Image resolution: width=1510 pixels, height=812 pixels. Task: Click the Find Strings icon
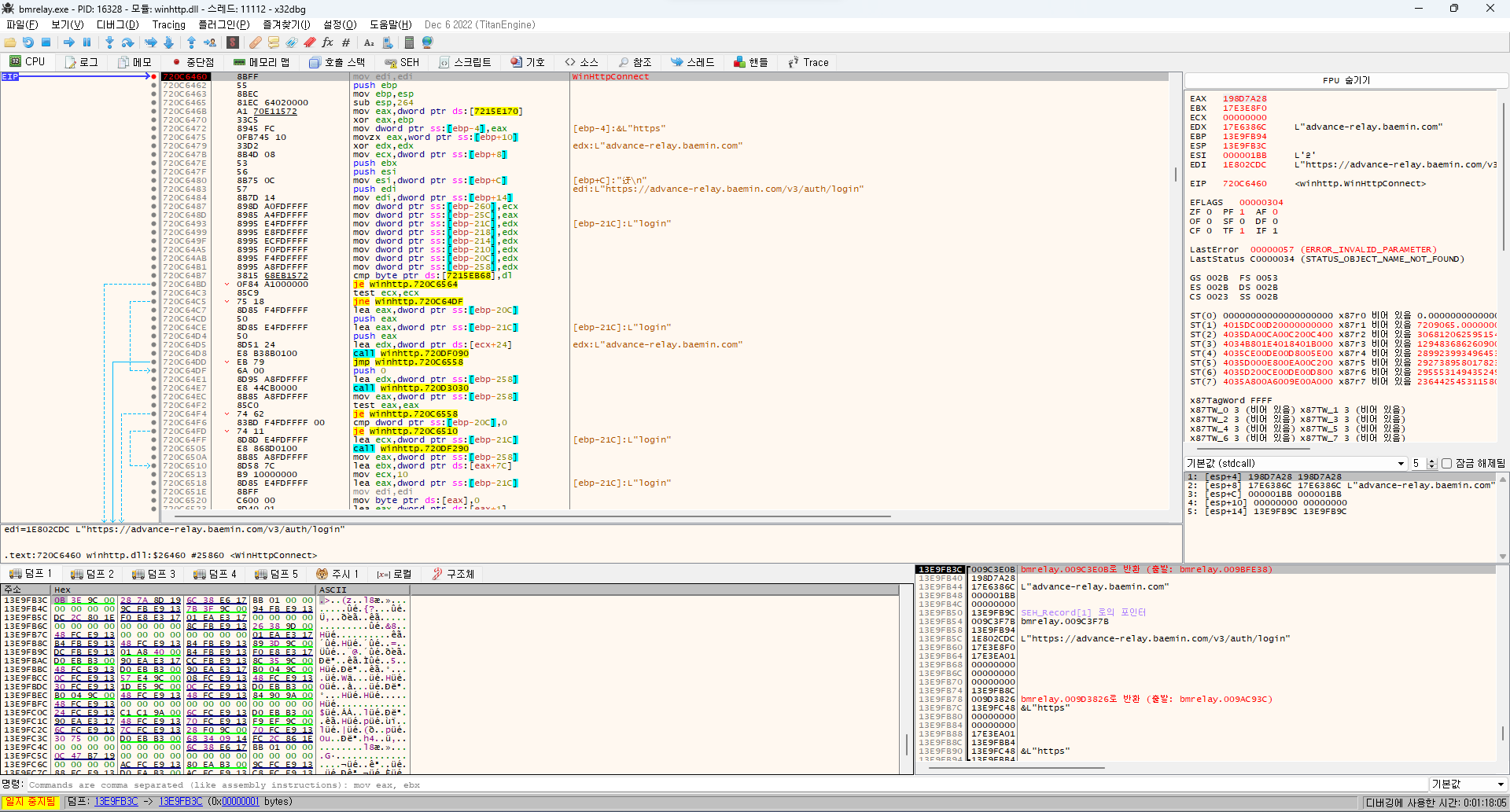coord(369,42)
